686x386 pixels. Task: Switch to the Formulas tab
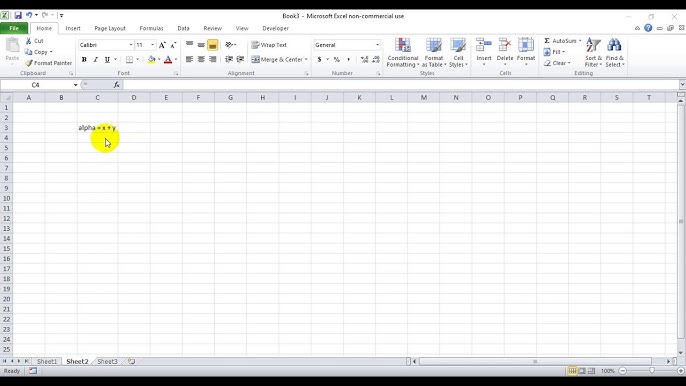click(x=151, y=28)
